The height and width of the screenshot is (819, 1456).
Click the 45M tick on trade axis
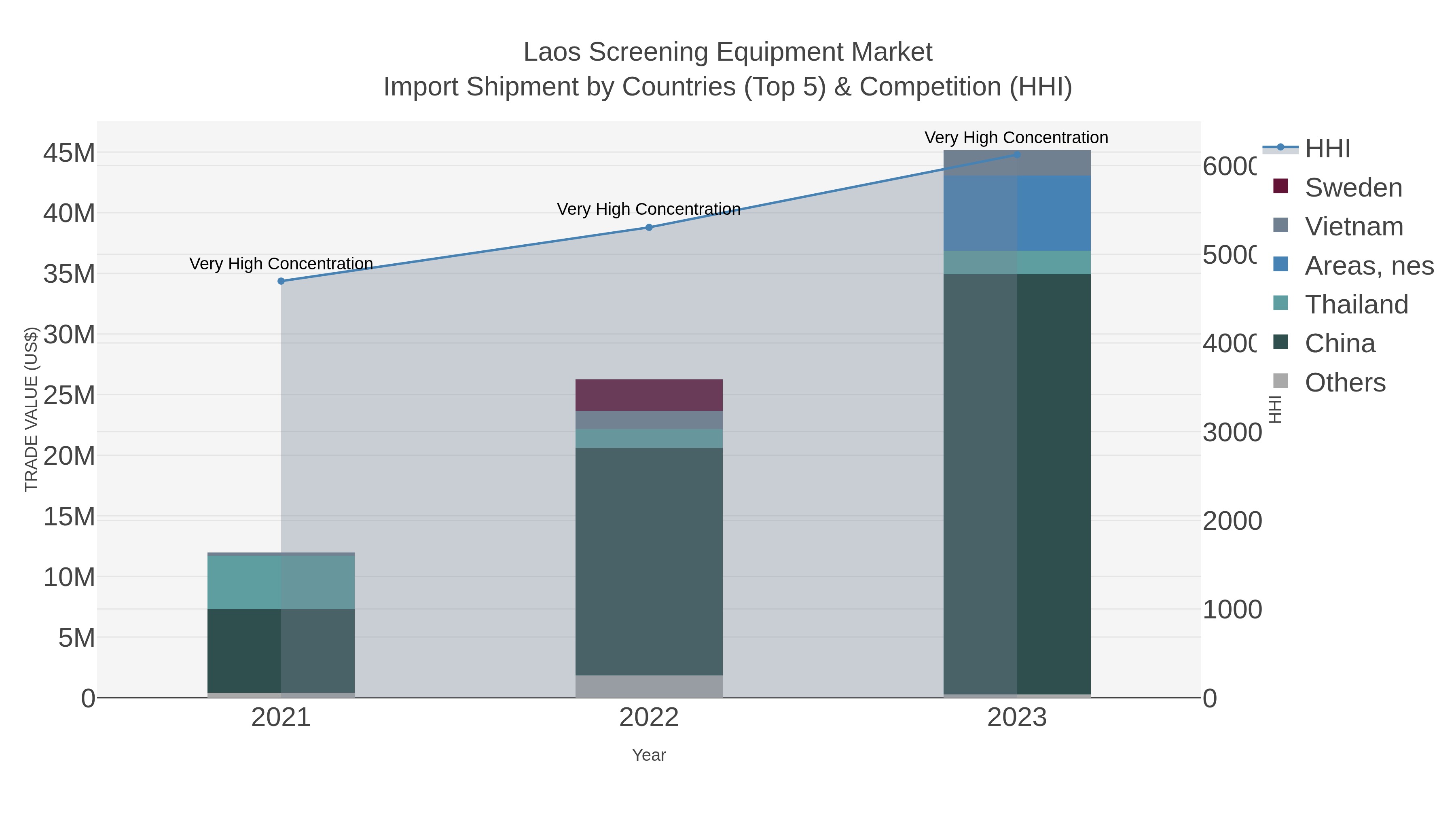pyautogui.click(x=69, y=153)
